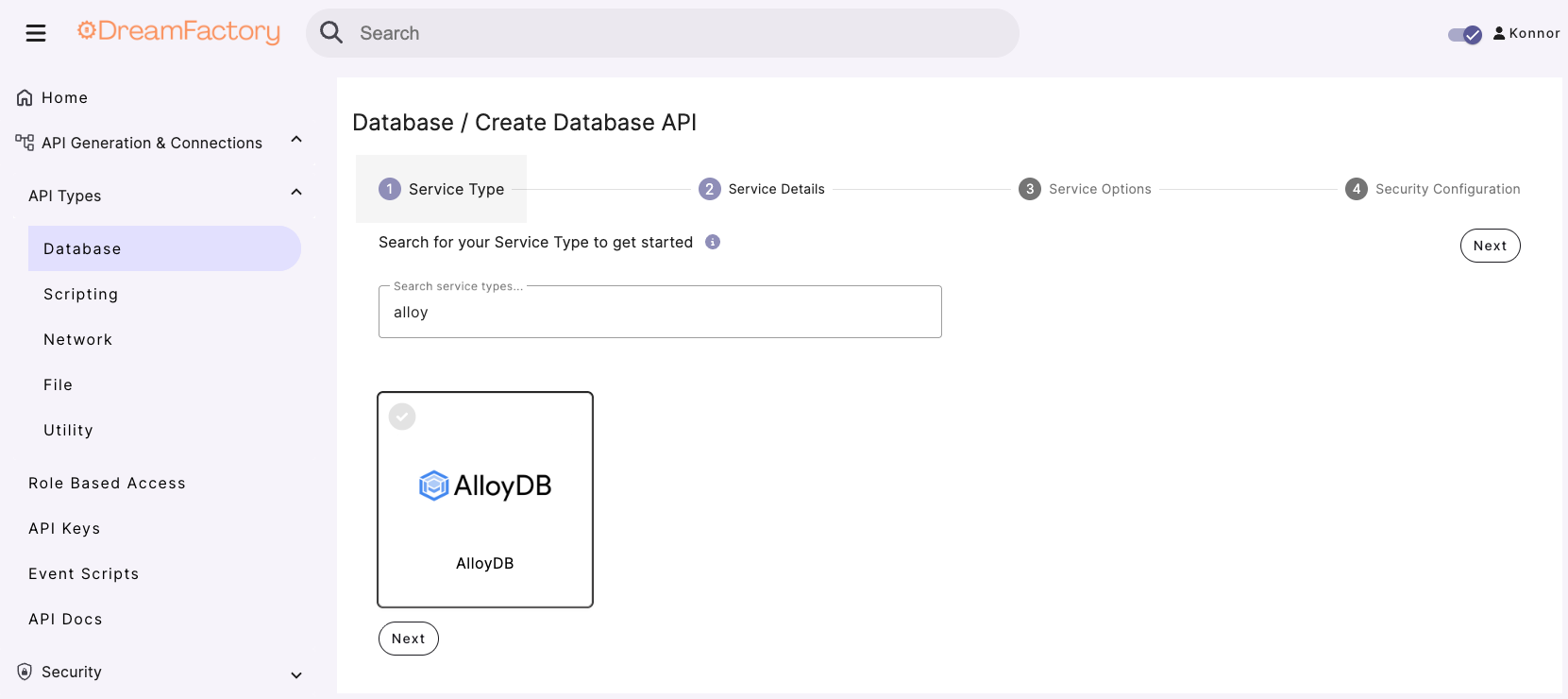Click the top Search field
1568x699 pixels.
click(663, 33)
